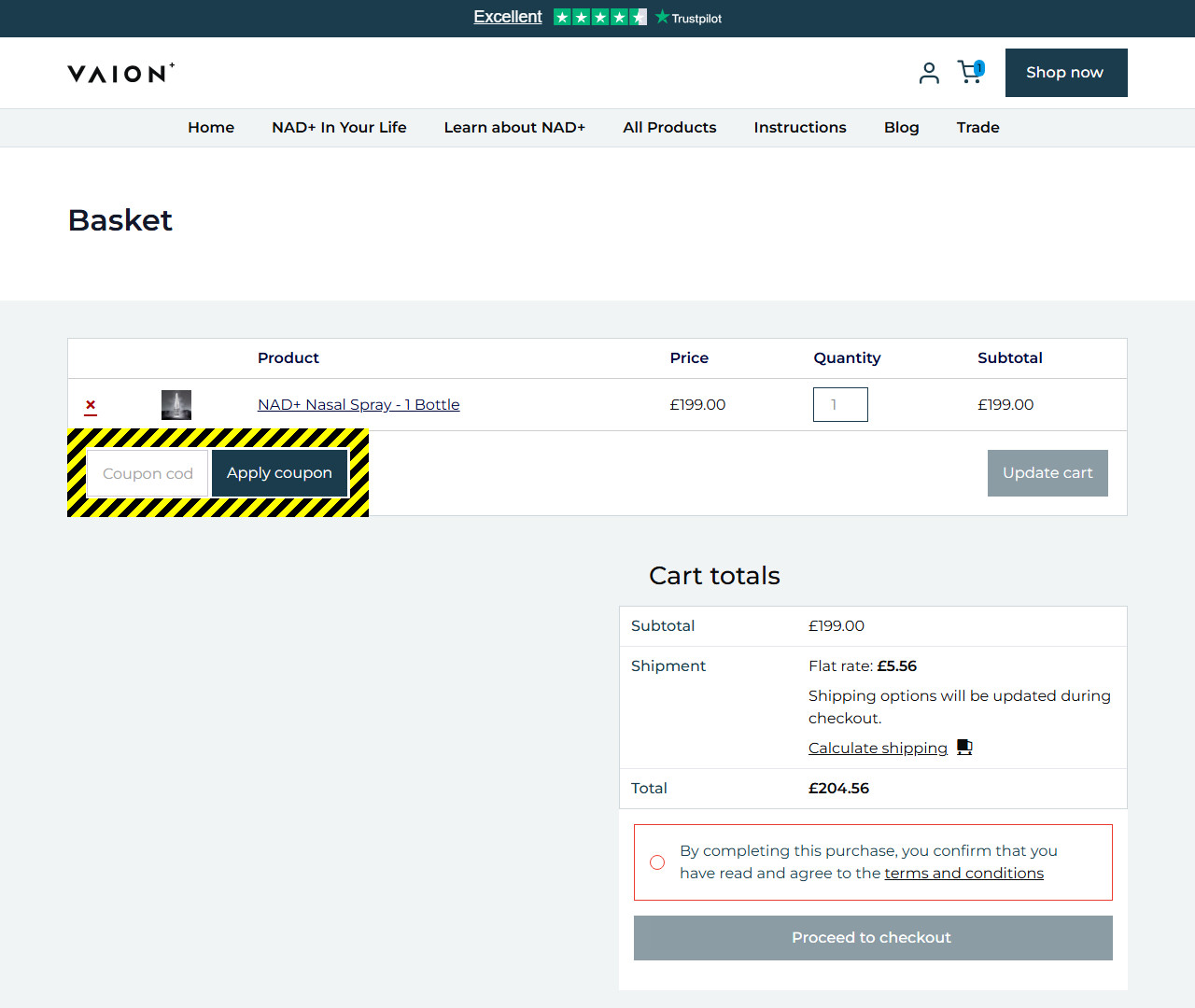Open the Trade menu item
Viewport: 1195px width, 1008px height.
[977, 128]
